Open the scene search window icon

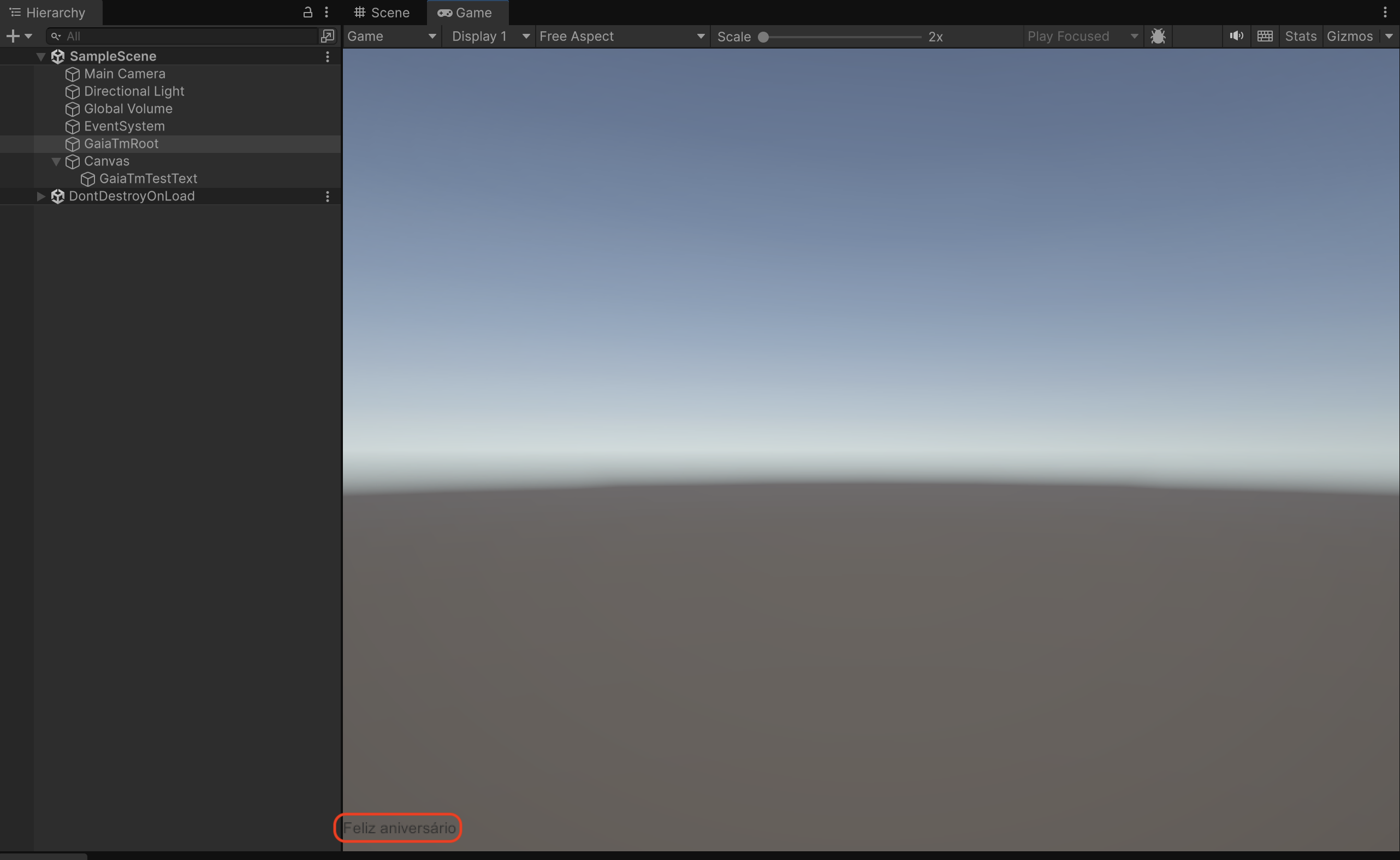coord(328,36)
